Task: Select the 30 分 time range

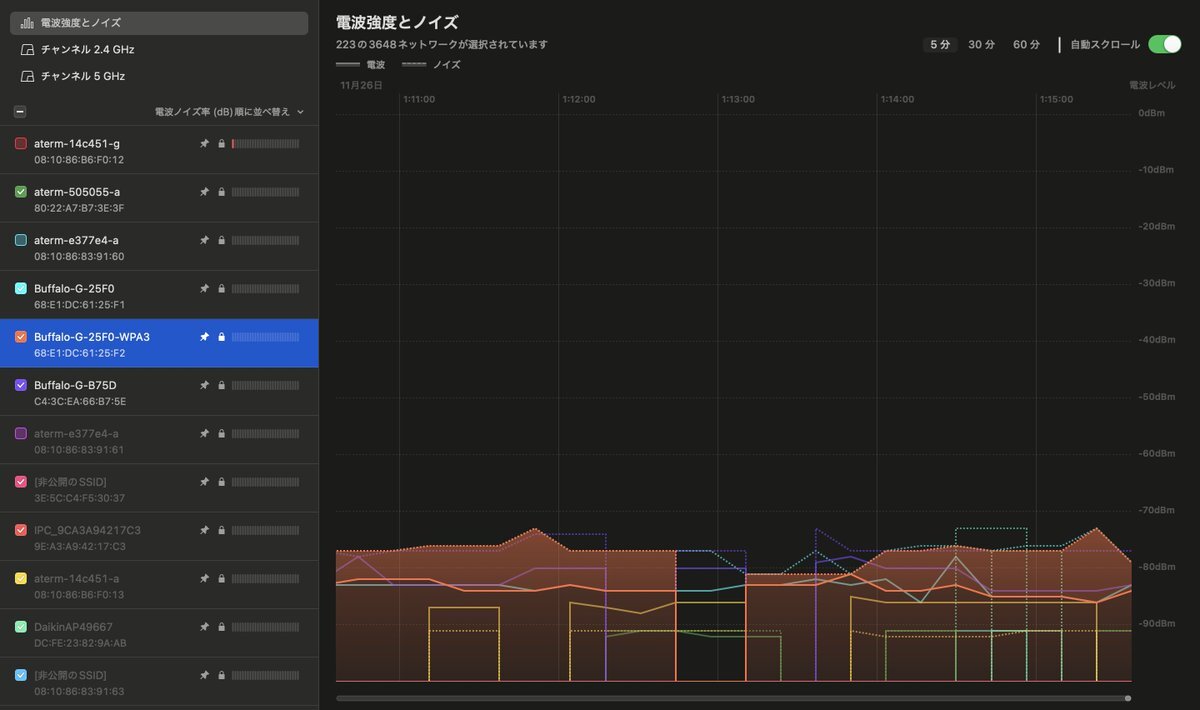Action: (x=981, y=45)
